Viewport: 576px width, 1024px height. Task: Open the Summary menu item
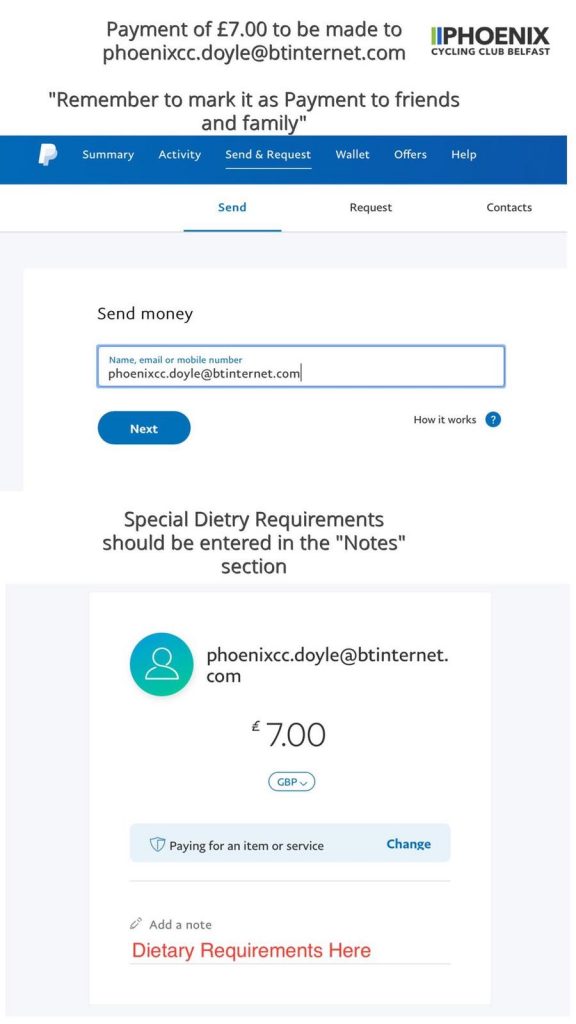(108, 155)
